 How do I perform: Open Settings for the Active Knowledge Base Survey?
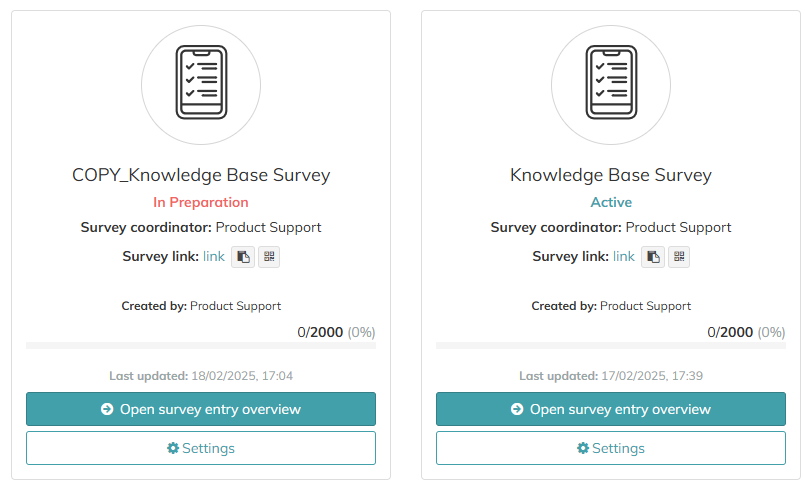611,448
